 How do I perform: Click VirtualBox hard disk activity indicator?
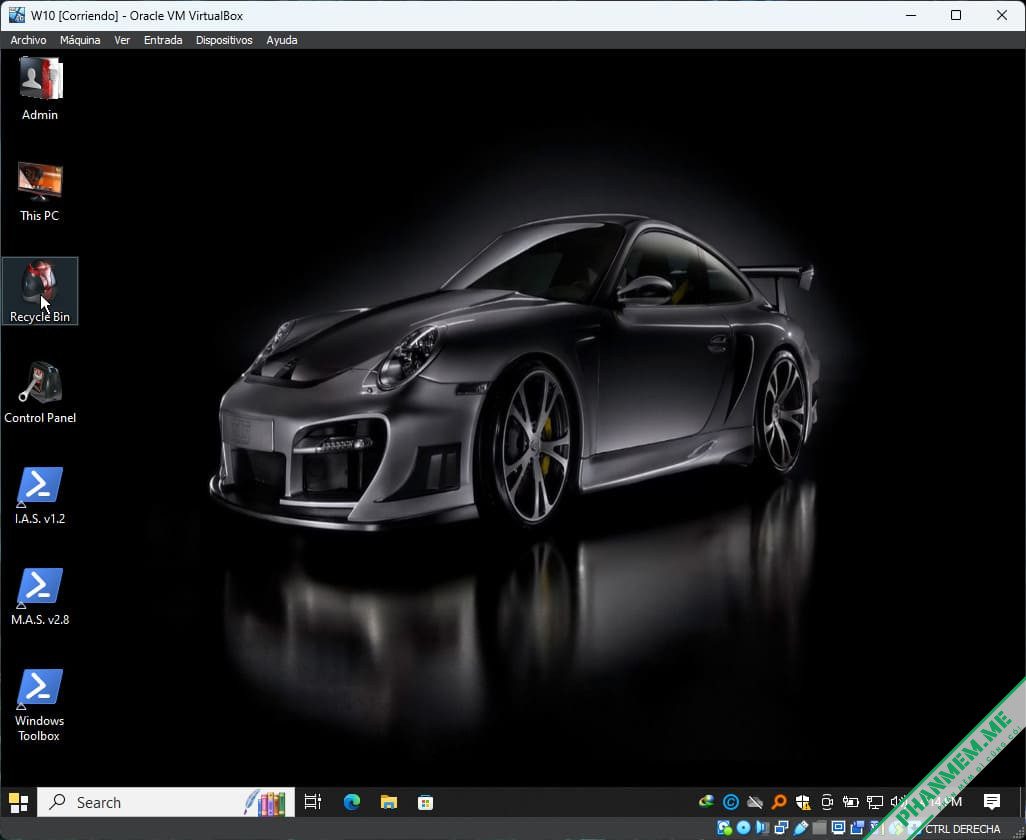pos(724,828)
